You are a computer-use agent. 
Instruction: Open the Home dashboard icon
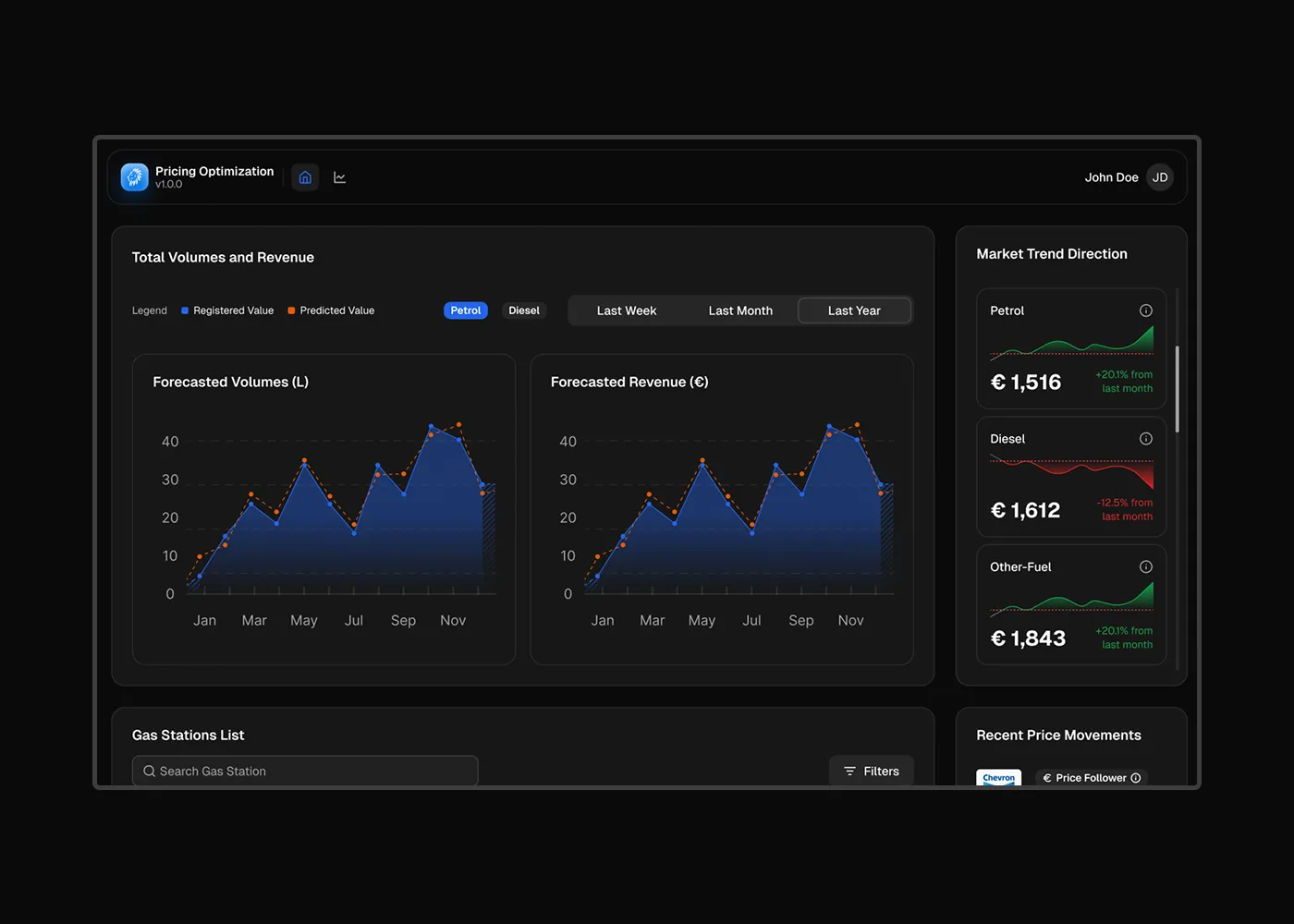pyautogui.click(x=305, y=176)
